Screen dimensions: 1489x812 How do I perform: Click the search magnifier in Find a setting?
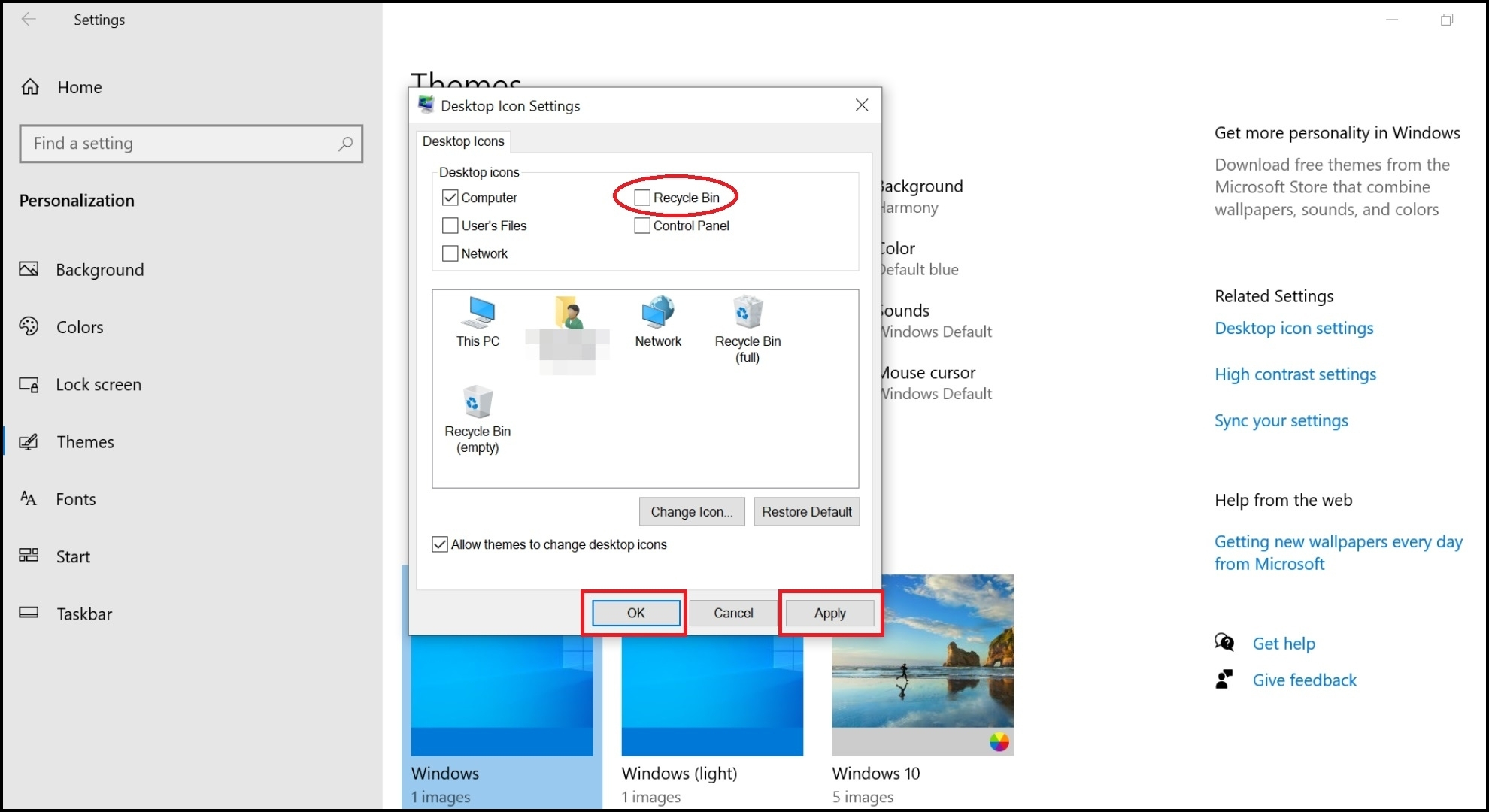pos(345,144)
